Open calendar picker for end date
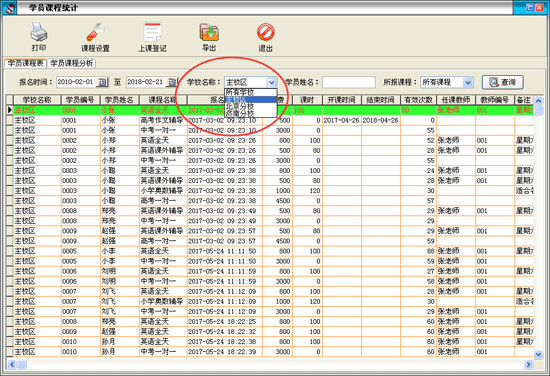Screen dimensions: 550x376 (x=172, y=82)
